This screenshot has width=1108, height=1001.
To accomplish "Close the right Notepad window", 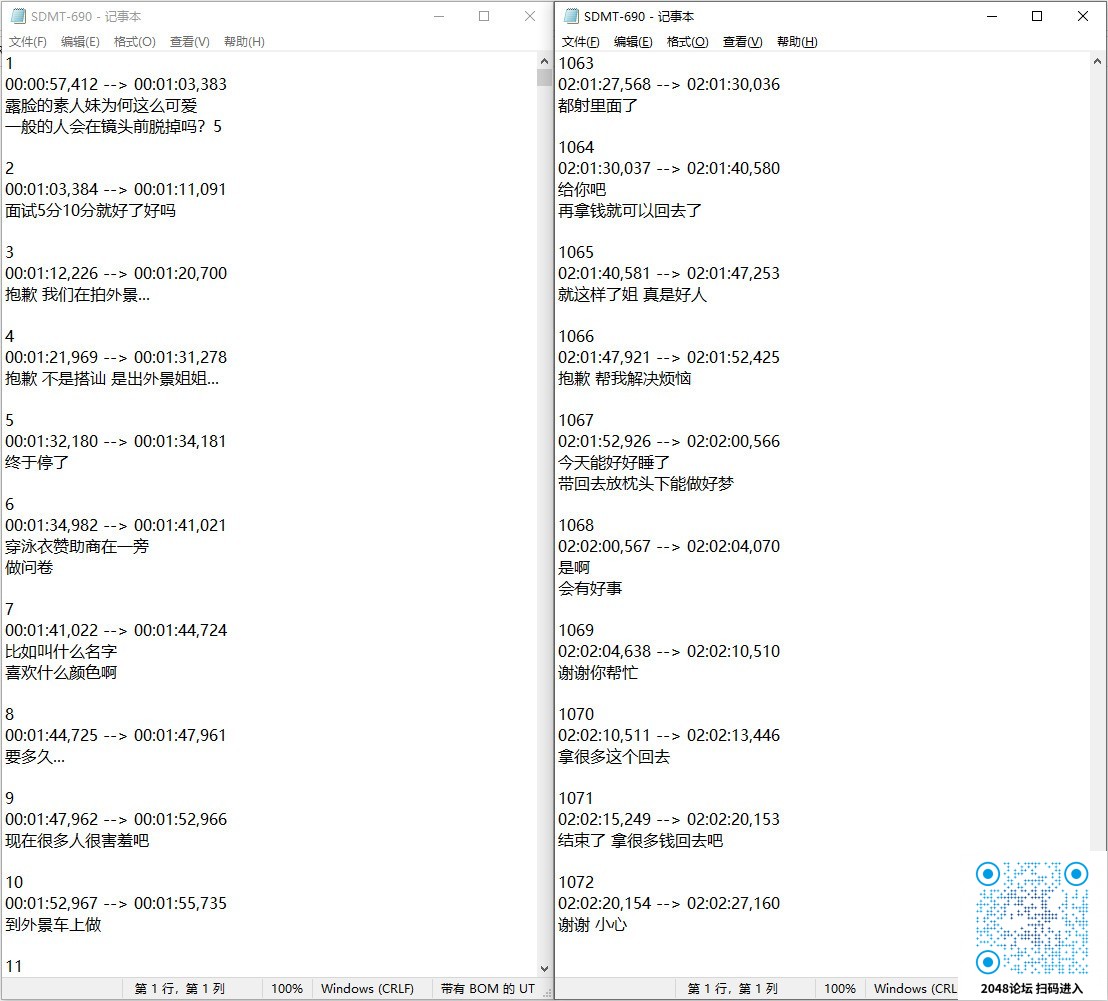I will pyautogui.click(x=1083, y=16).
